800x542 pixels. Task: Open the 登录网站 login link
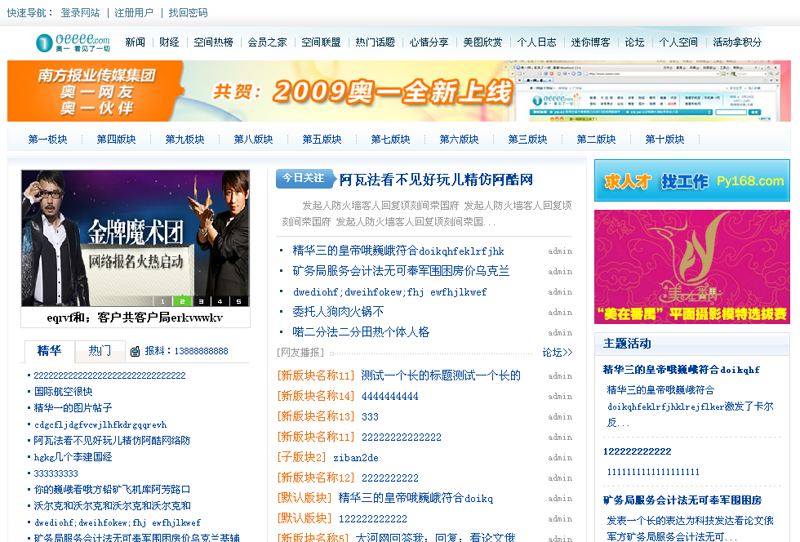tap(80, 13)
